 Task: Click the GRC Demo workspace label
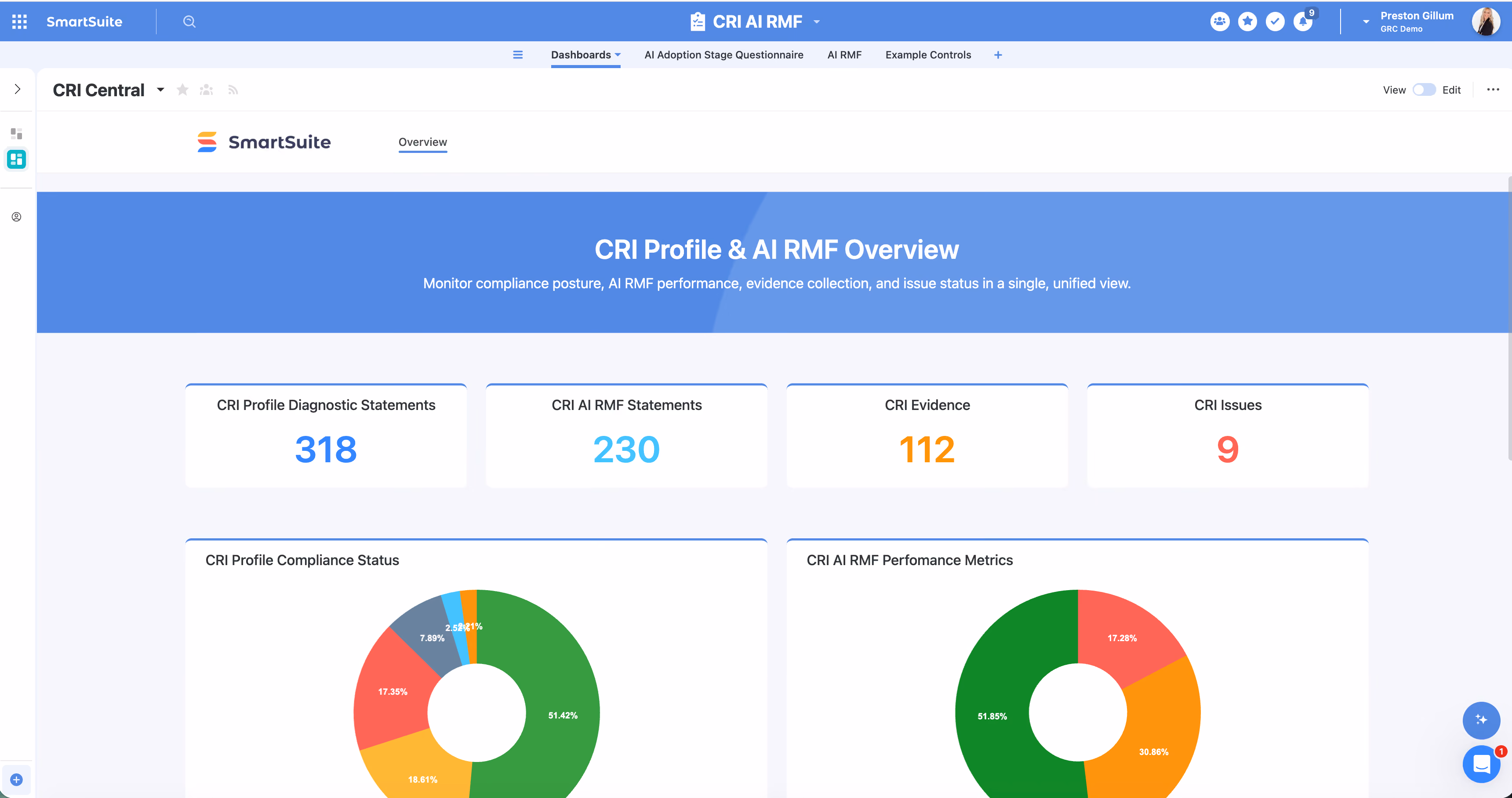[1401, 29]
